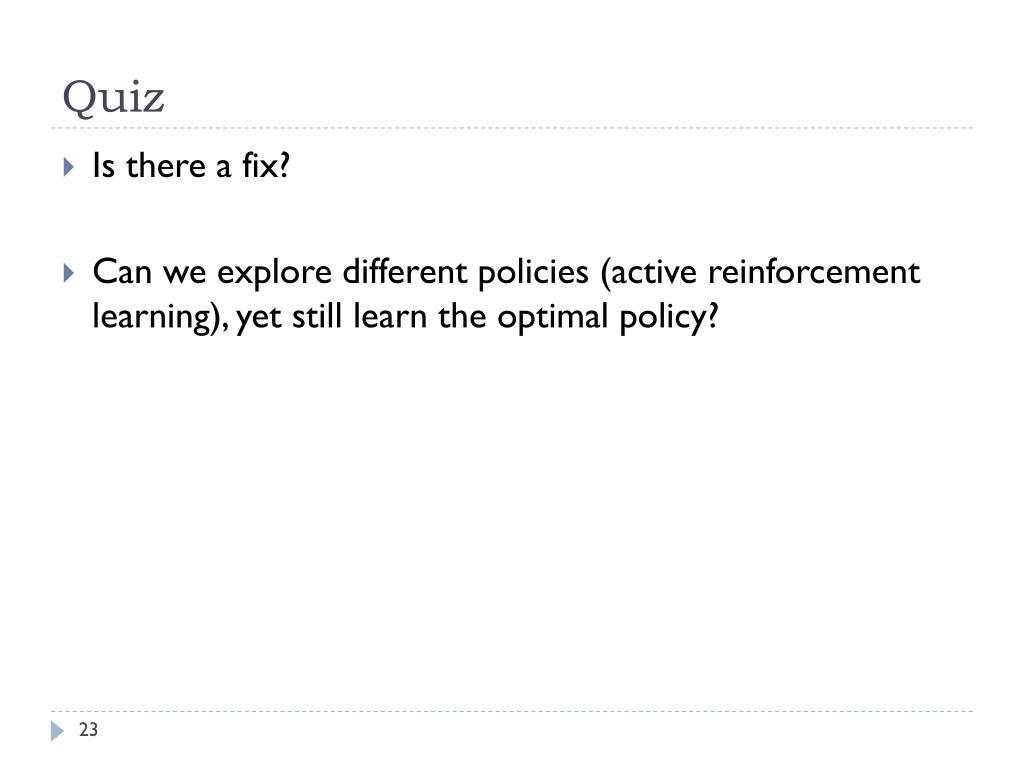Click the bullet arrow beside "Can we explore"
Screen dimensions: 1024x768
coord(69,273)
